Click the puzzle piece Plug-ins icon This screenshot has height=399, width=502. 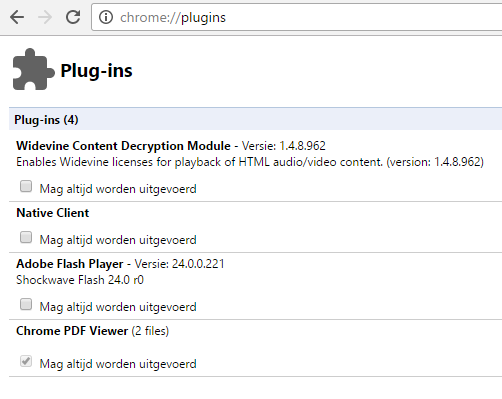33,69
